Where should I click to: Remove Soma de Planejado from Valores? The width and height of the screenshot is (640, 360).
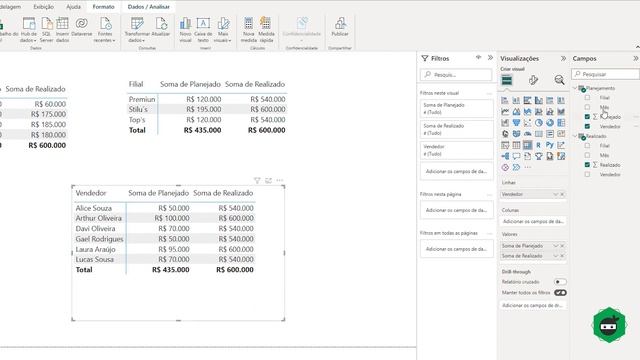tap(562, 246)
